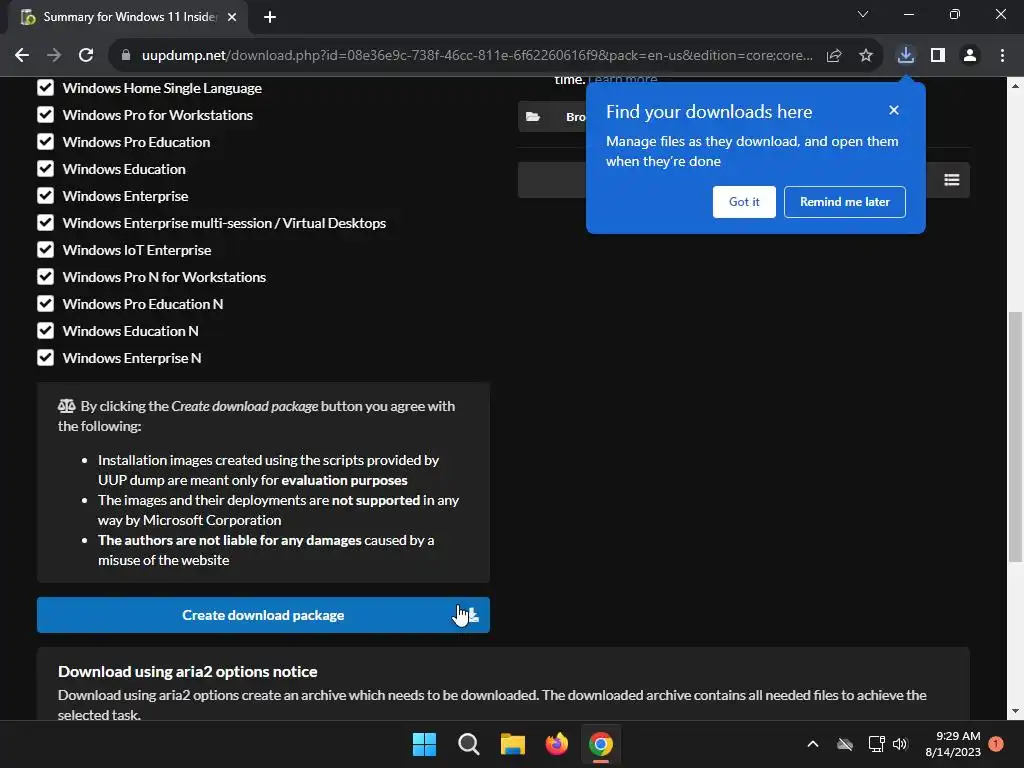Toggle the Windows Enterprise checkbox

click(45, 196)
